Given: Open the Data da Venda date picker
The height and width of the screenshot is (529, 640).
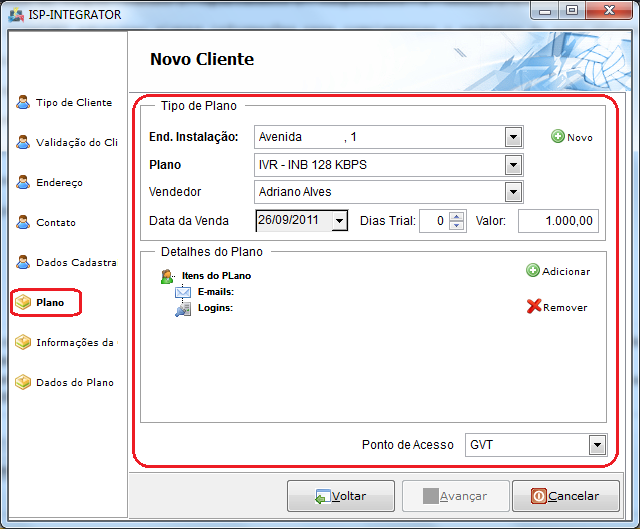Looking at the screenshot, I should [339, 221].
